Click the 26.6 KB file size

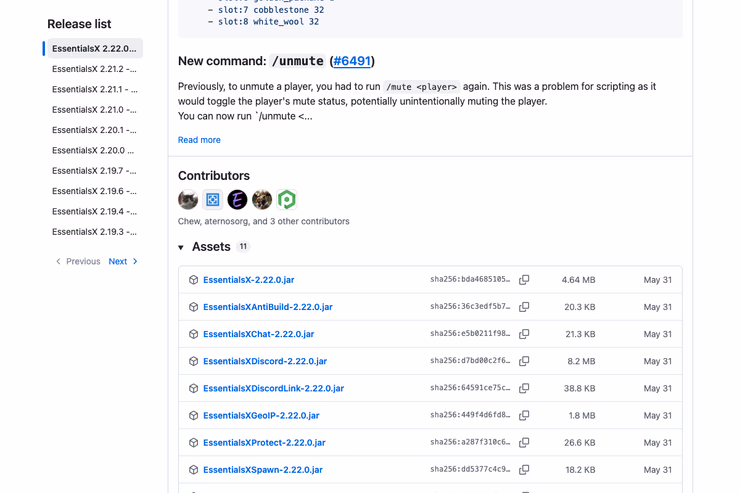point(580,443)
